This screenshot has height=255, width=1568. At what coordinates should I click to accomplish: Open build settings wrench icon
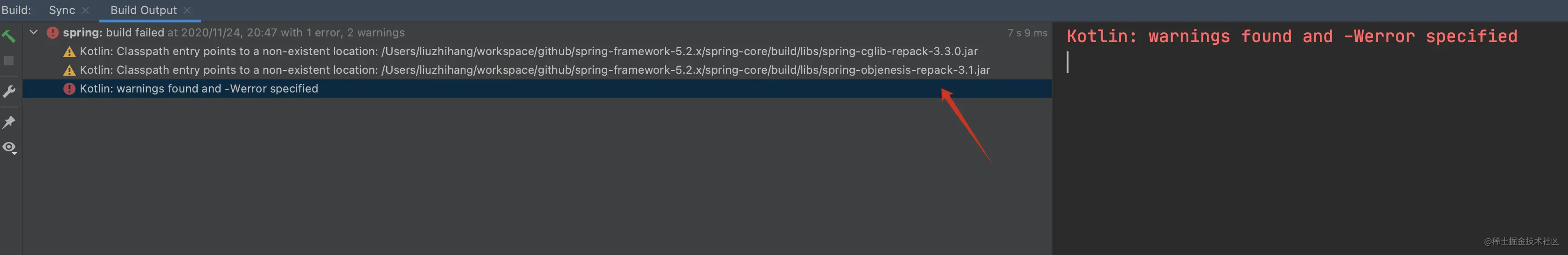[9, 92]
